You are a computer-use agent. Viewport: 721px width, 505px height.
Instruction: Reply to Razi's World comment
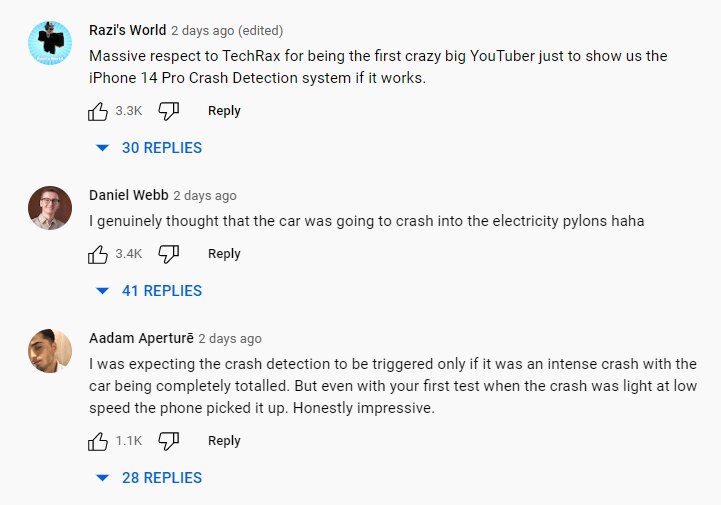[x=224, y=111]
